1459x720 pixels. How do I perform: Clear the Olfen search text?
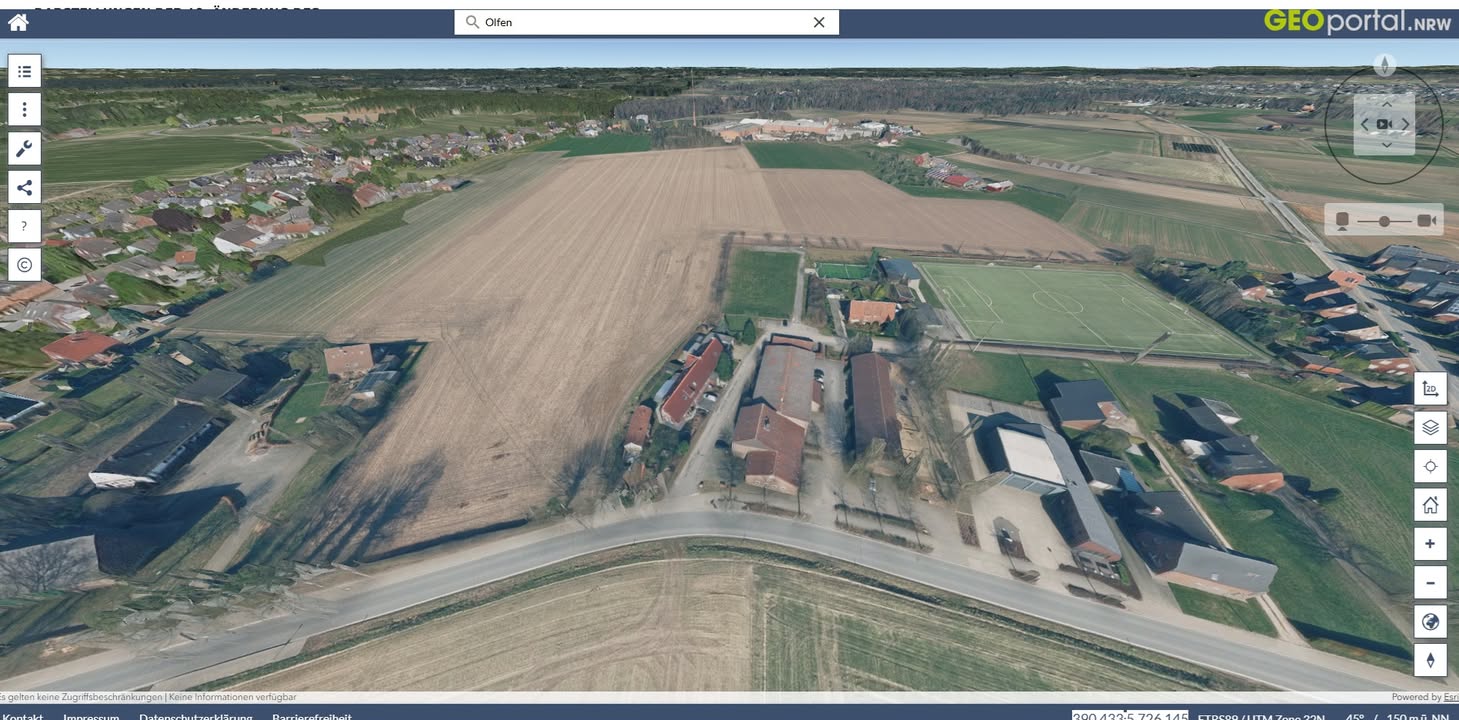click(819, 22)
